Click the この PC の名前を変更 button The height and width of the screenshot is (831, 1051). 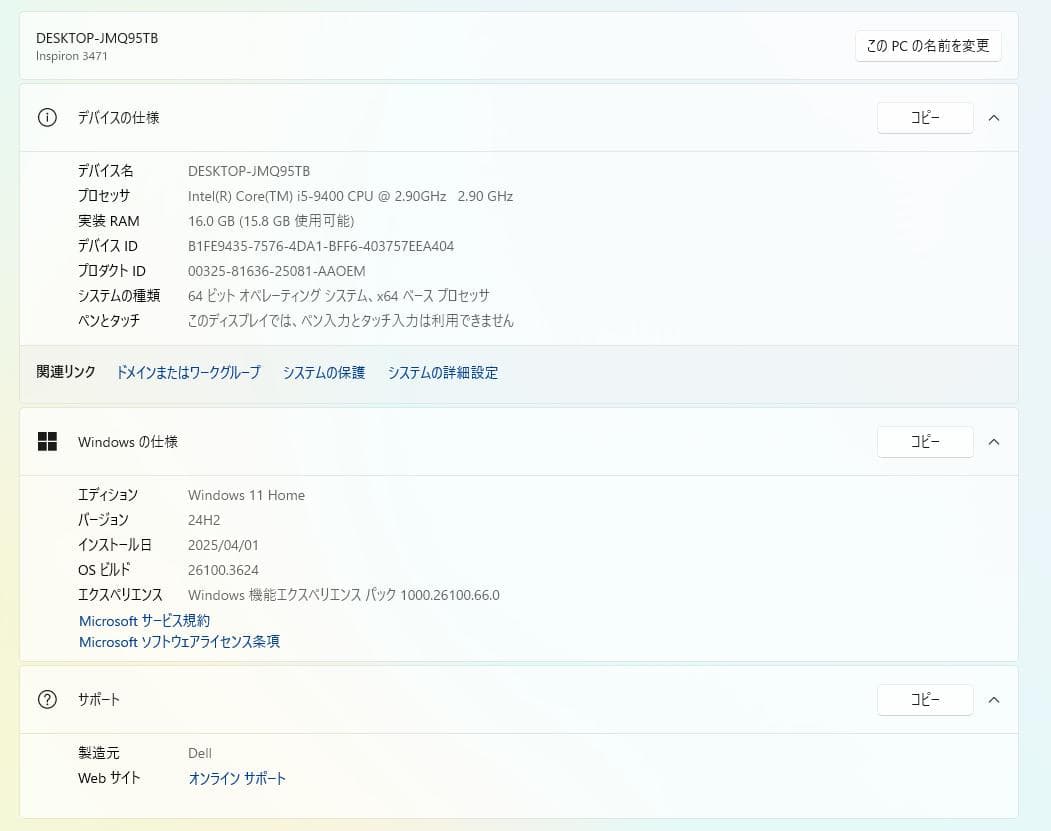coord(927,45)
